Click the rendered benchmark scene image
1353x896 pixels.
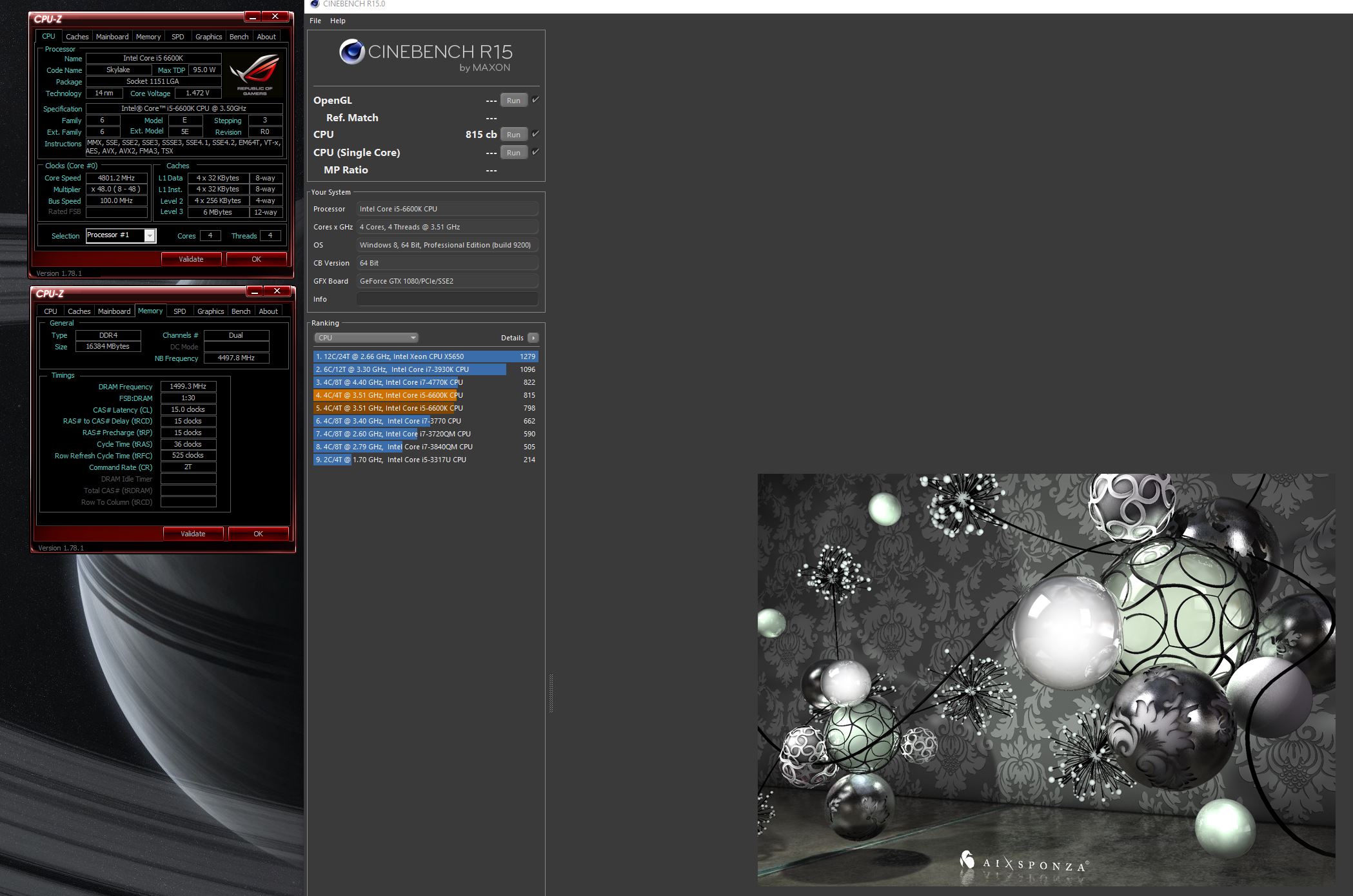click(x=1046, y=680)
